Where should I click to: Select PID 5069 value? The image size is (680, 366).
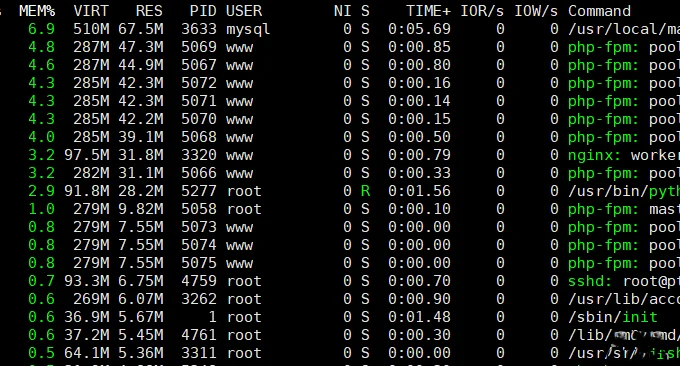coord(199,47)
